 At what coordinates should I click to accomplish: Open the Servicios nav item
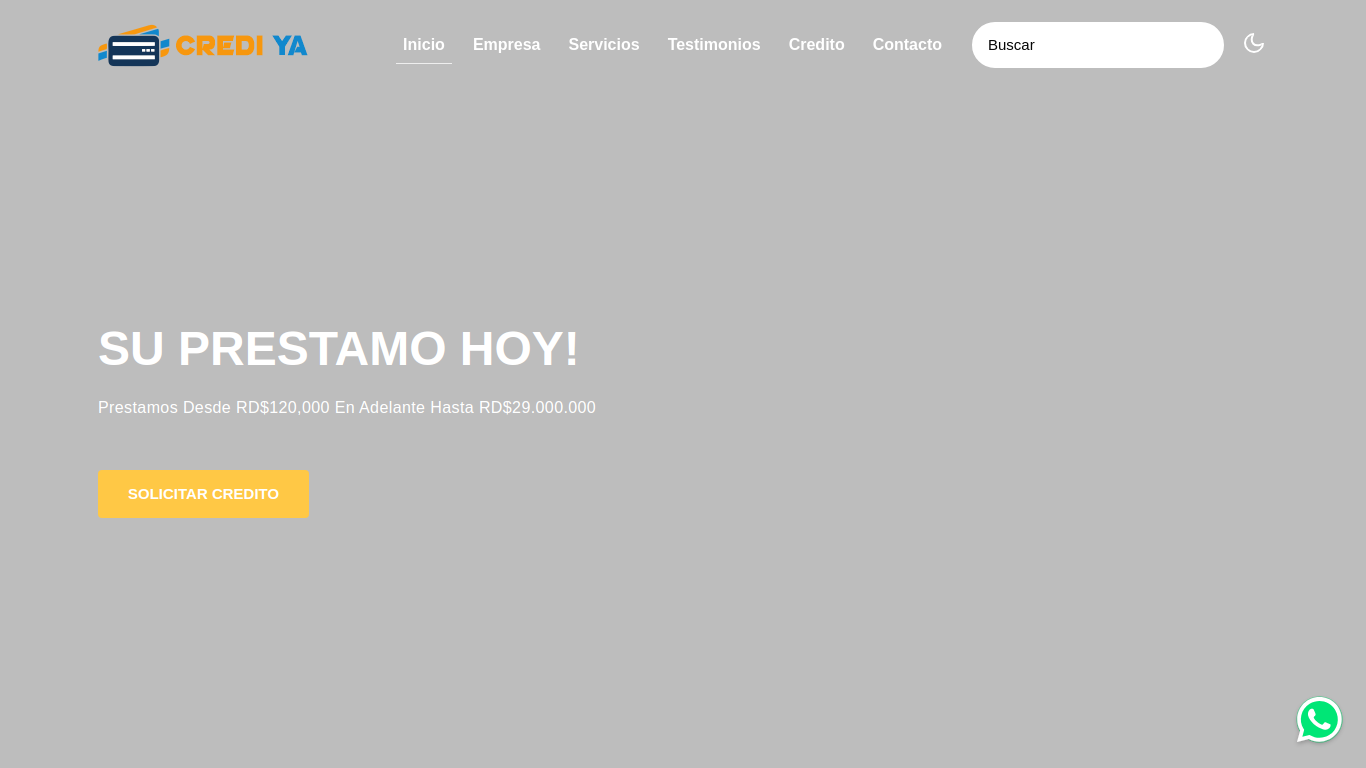tap(604, 45)
